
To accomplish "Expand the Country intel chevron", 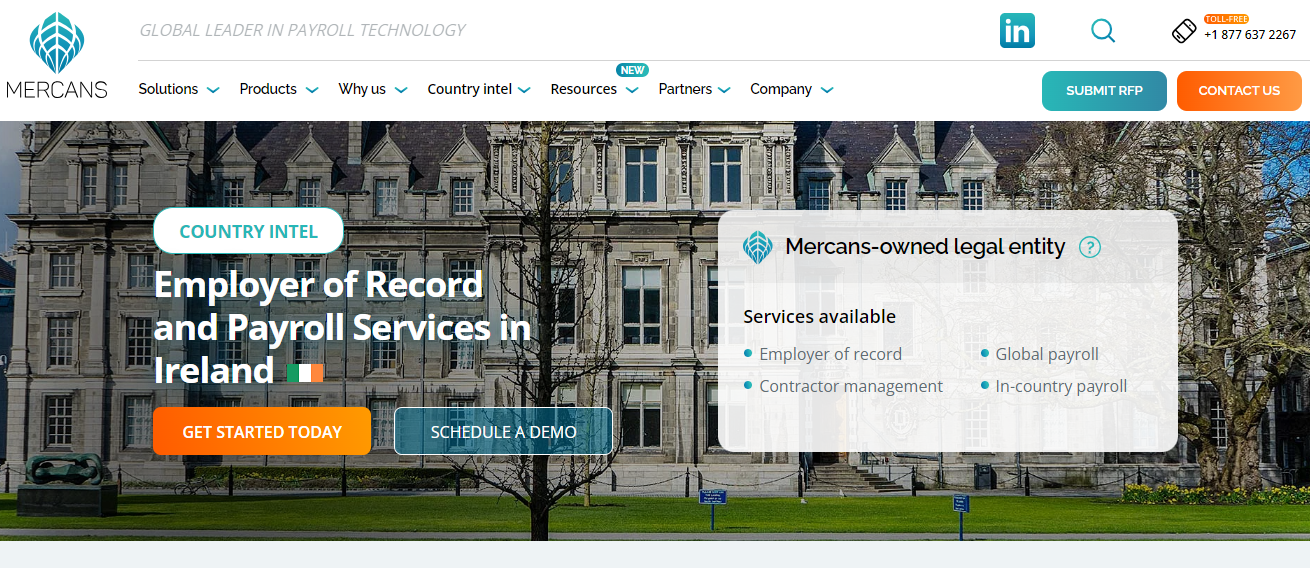I will [524, 90].
